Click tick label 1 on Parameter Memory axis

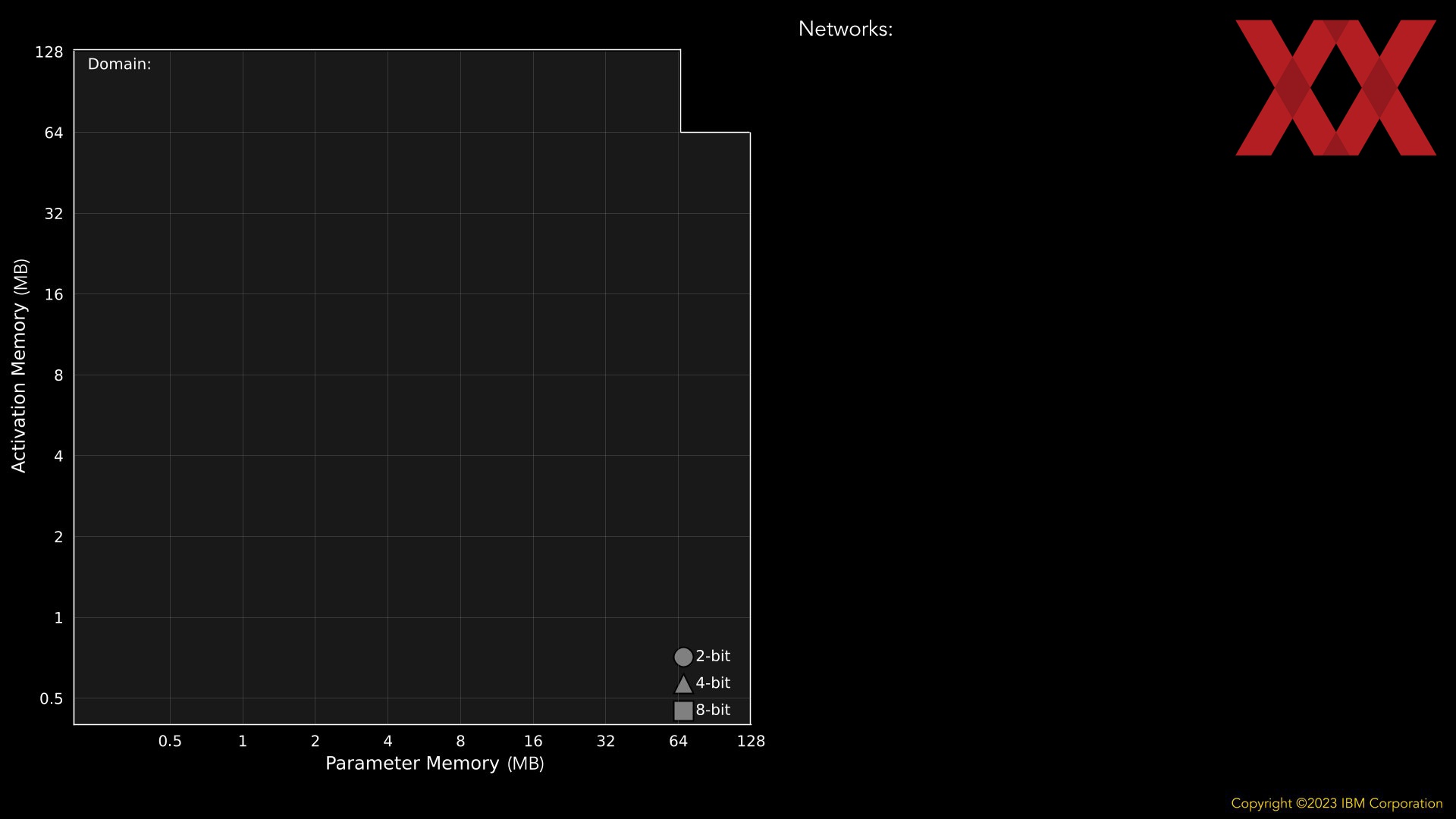click(x=243, y=742)
